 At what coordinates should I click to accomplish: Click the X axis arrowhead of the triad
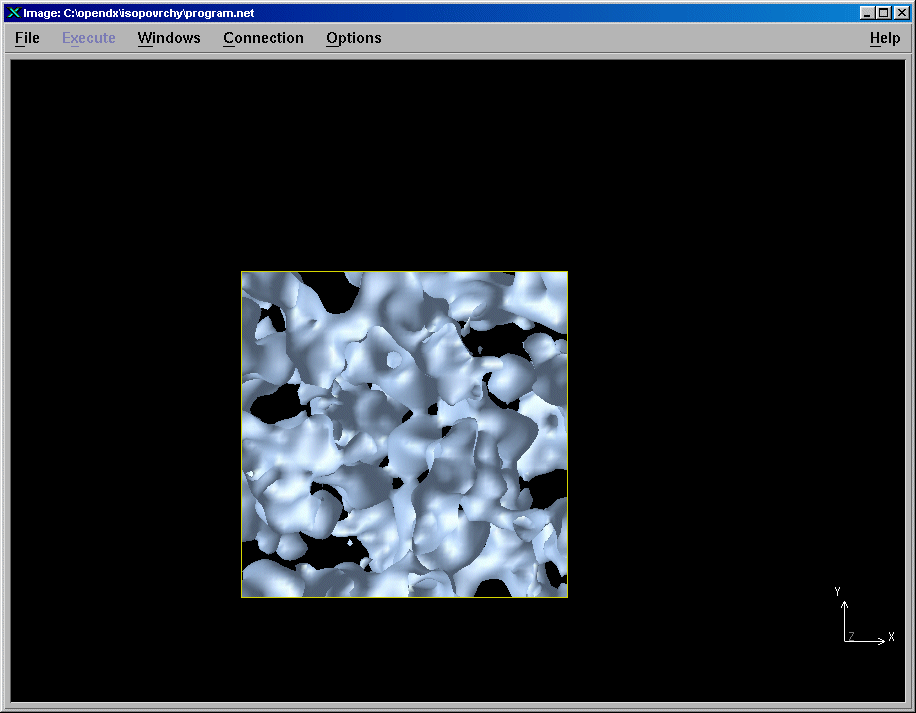tap(882, 641)
